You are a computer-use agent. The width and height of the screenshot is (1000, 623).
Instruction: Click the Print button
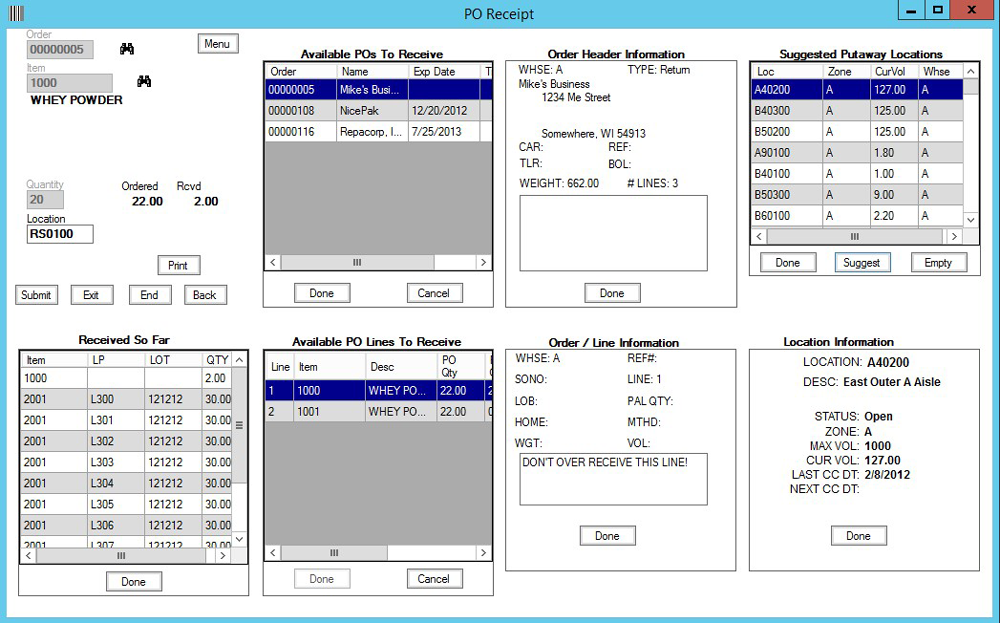(179, 265)
